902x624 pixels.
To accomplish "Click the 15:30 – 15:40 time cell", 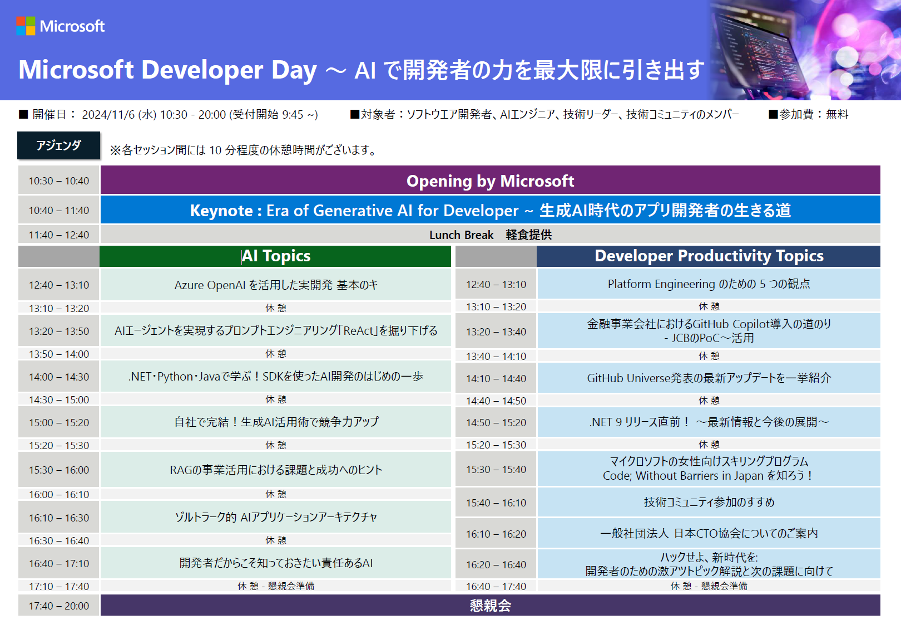I will [x=496, y=469].
